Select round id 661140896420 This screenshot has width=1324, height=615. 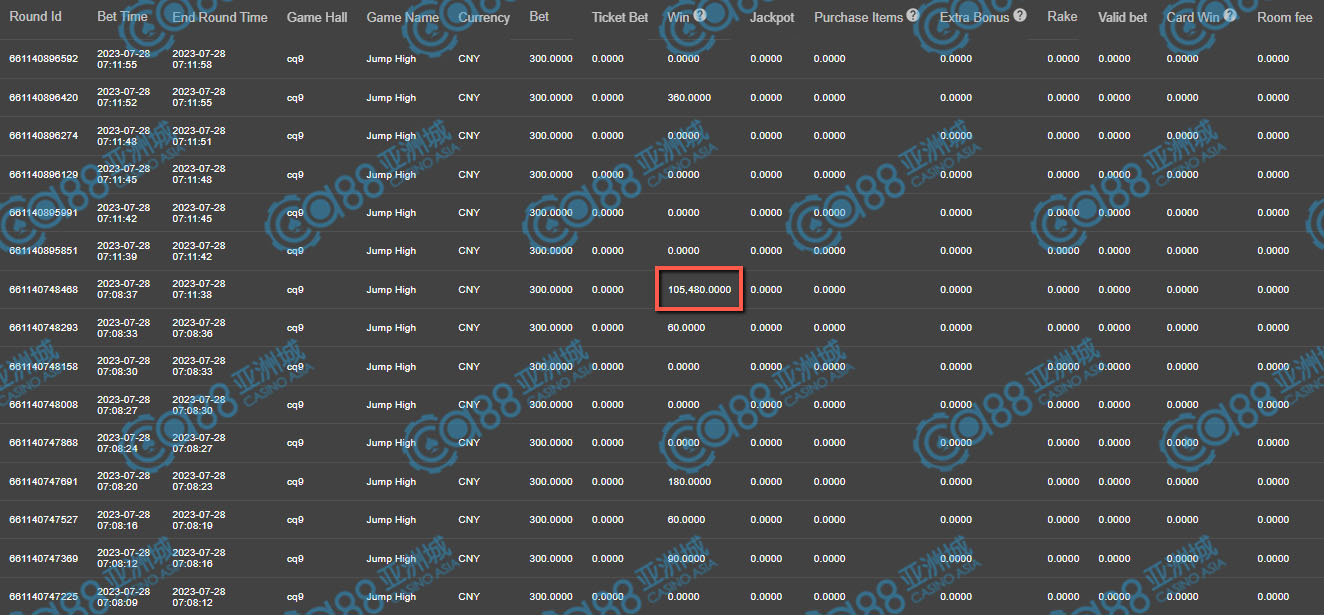[43, 98]
